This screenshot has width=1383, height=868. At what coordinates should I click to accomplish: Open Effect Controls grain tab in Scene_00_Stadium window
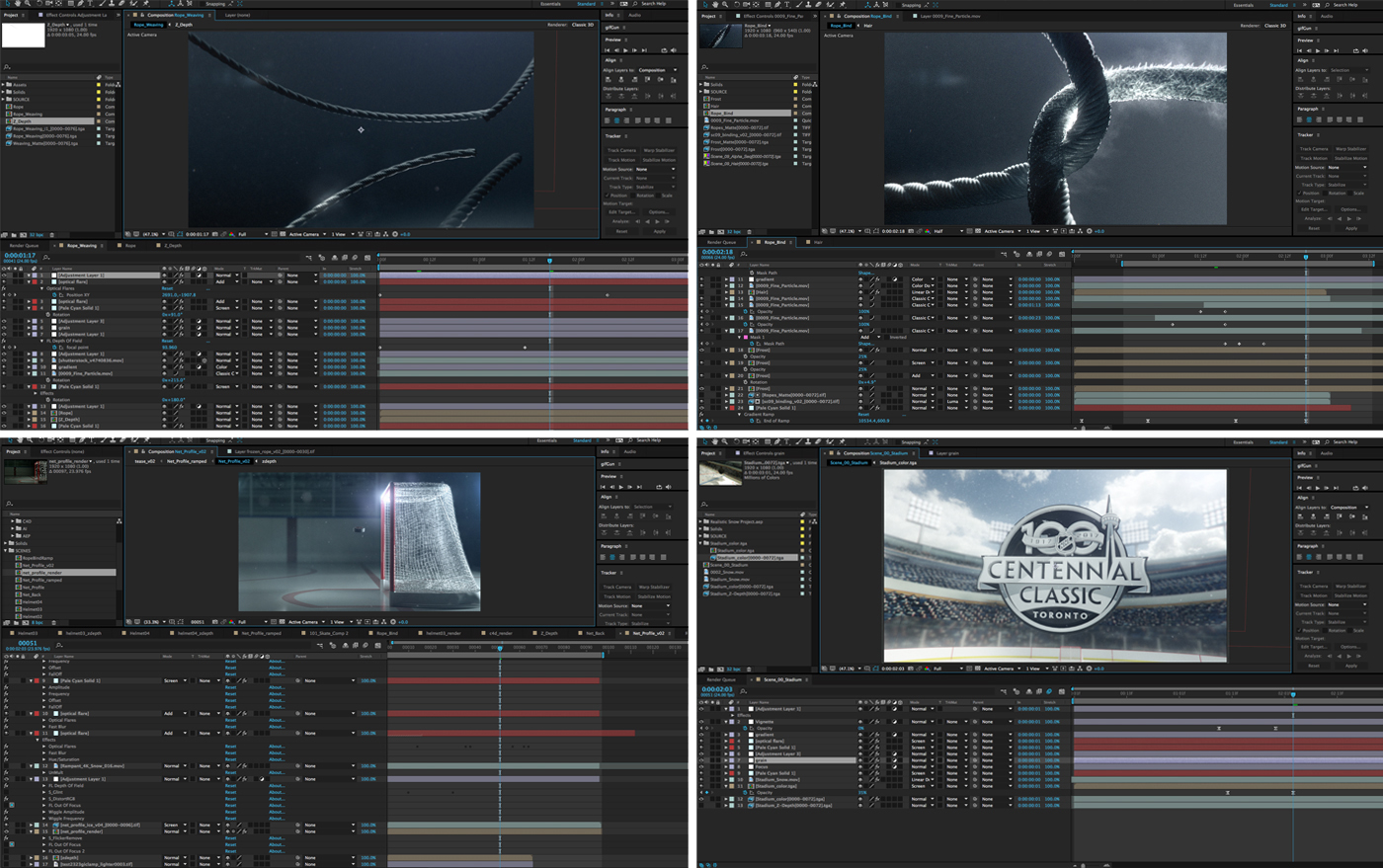click(763, 453)
